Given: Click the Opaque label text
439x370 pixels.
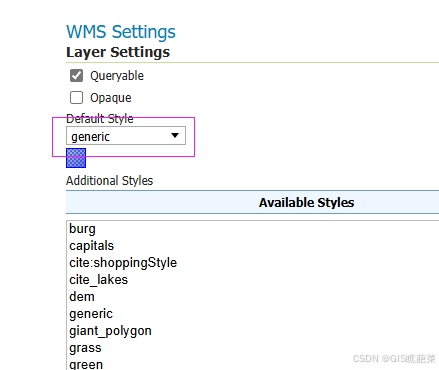Looking at the screenshot, I should [x=111, y=98].
